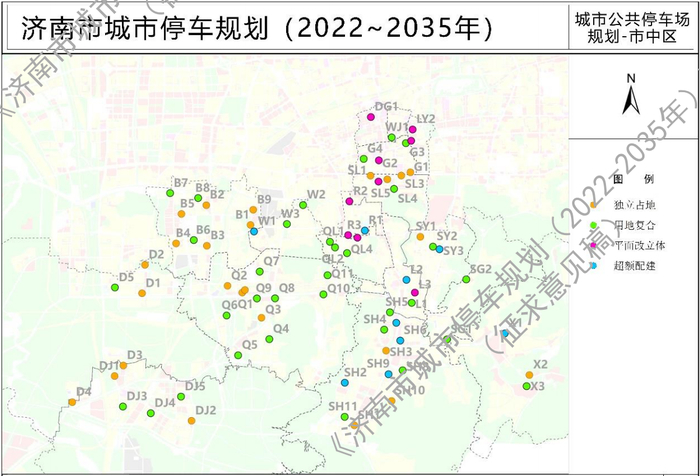Screen dimensions: 700x476
Task: Click the green SH11 marker
Action: pos(345,417)
